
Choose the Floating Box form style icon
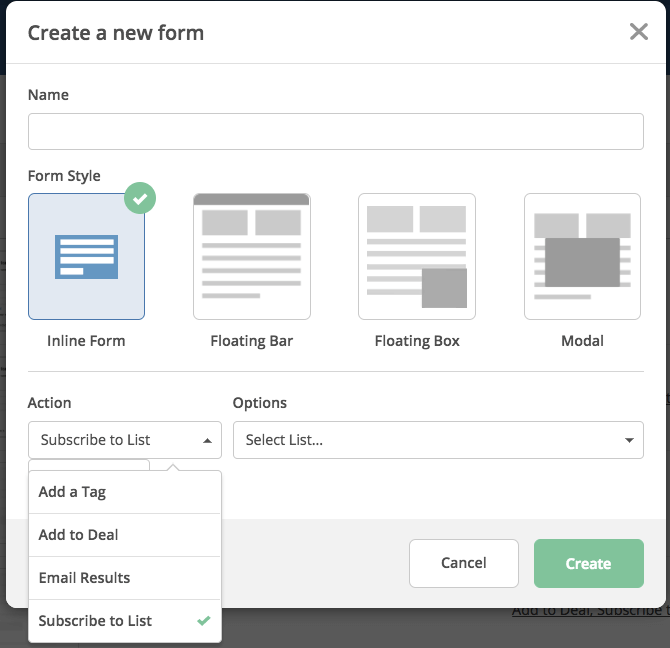point(417,256)
